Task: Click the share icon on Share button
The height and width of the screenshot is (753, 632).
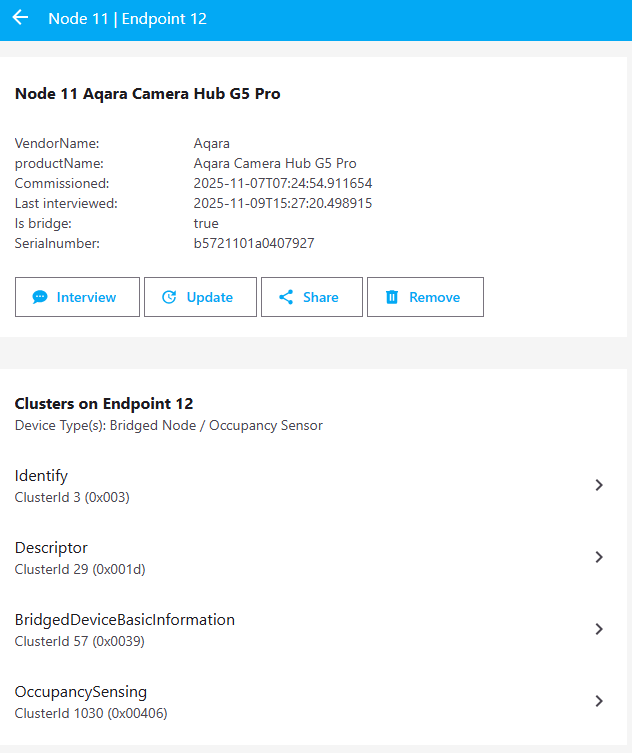Action: click(286, 297)
